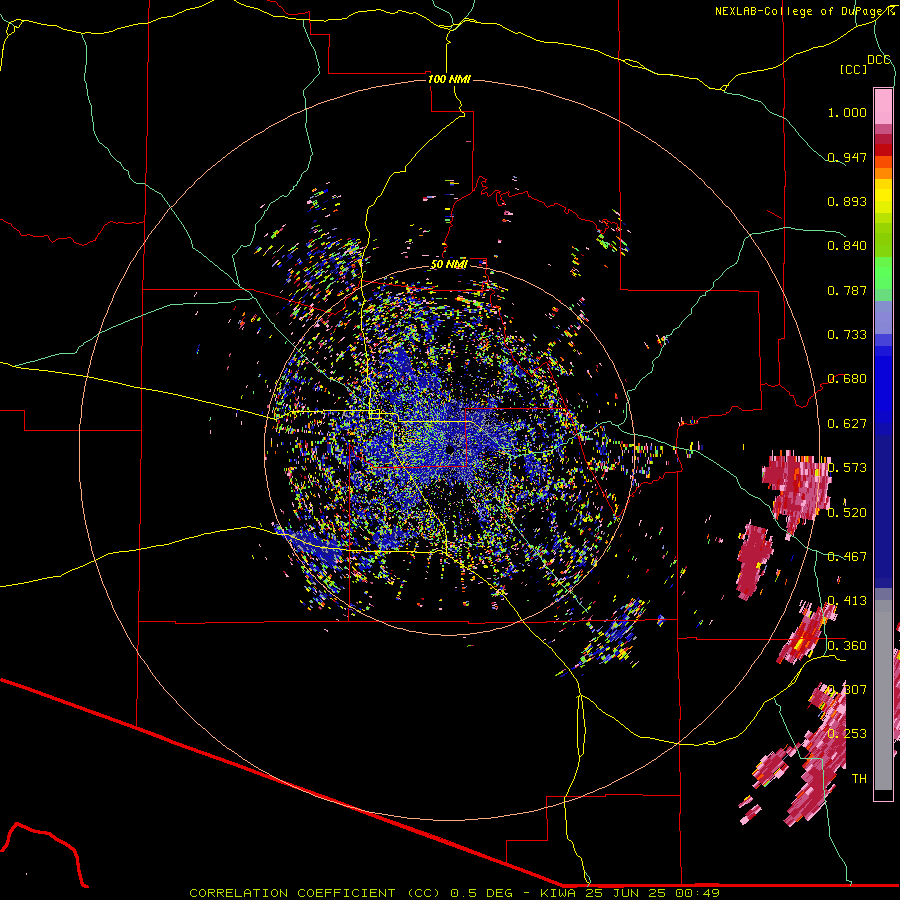Click the 100 NMI range ring label
Screen dimensions: 900x900
tap(449, 79)
